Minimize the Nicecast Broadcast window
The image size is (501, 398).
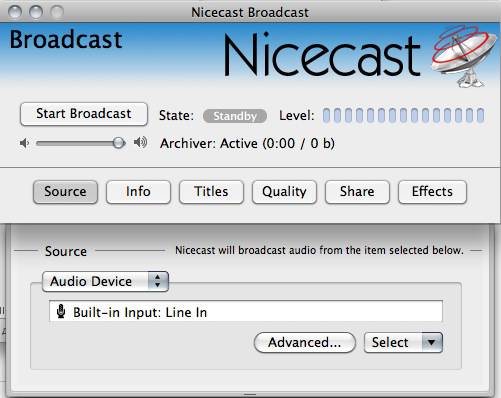point(36,12)
